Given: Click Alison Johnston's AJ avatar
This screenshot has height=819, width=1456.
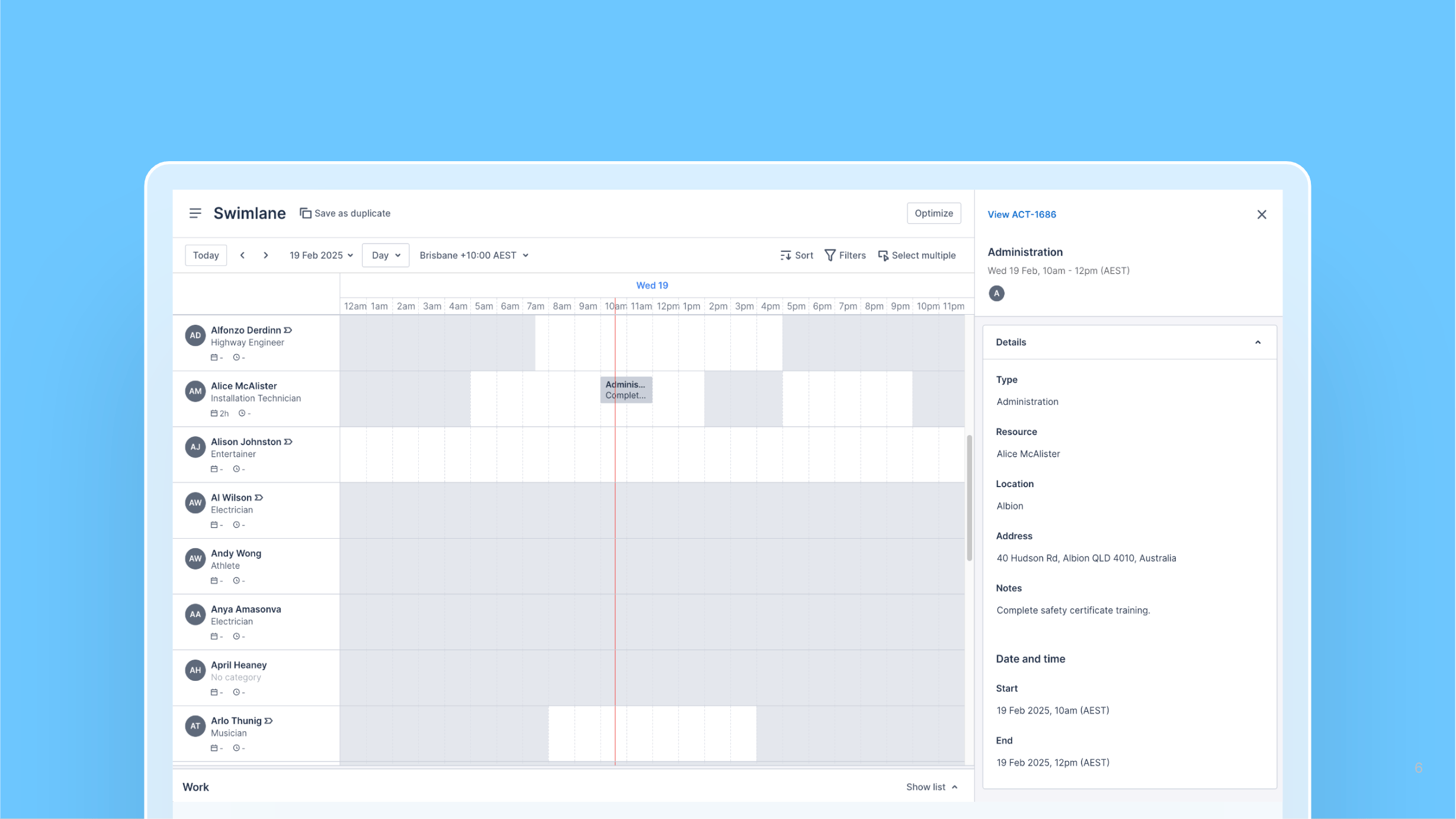Looking at the screenshot, I should pyautogui.click(x=195, y=447).
